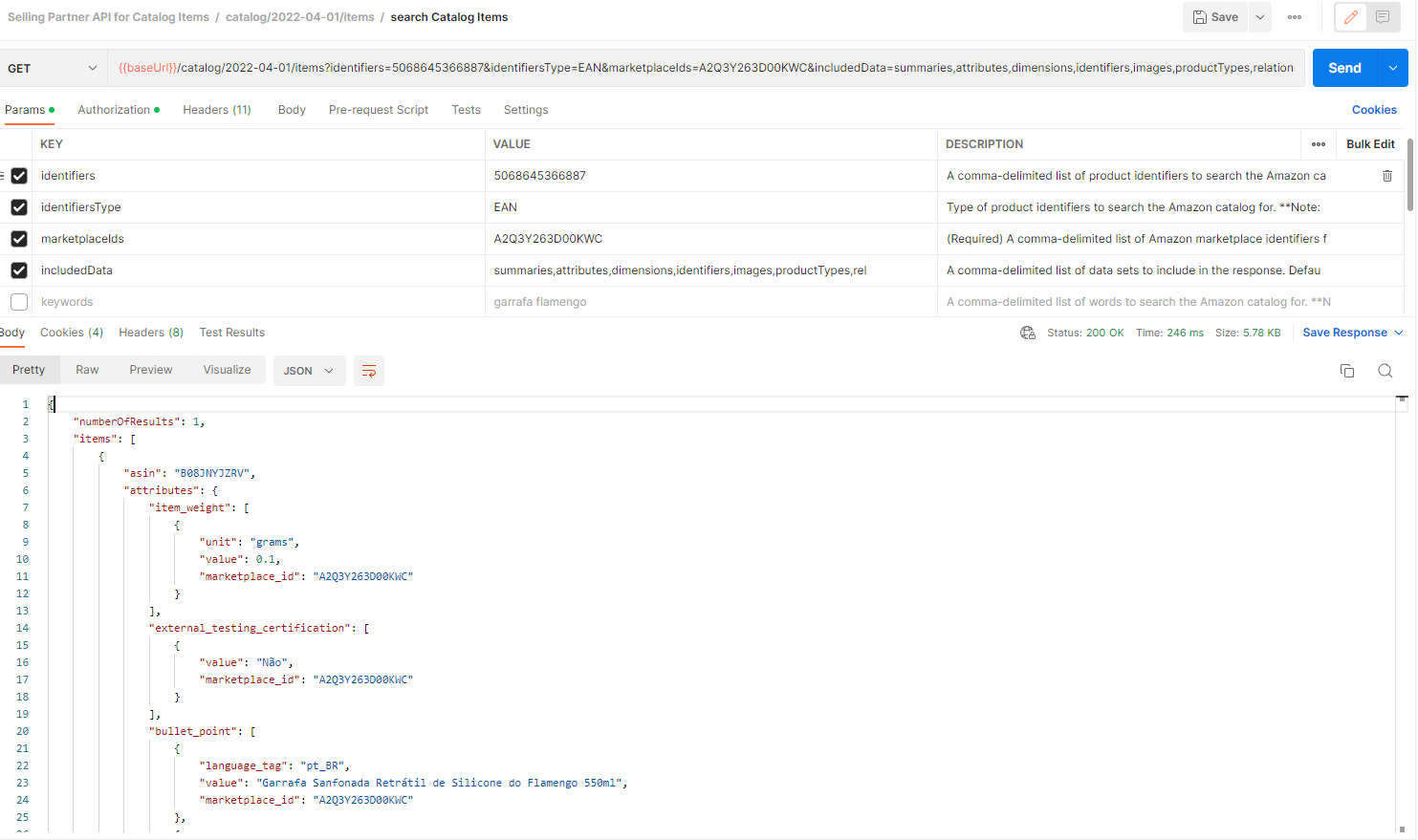
Task: Expand the Send button options arrow
Action: coord(1392,68)
